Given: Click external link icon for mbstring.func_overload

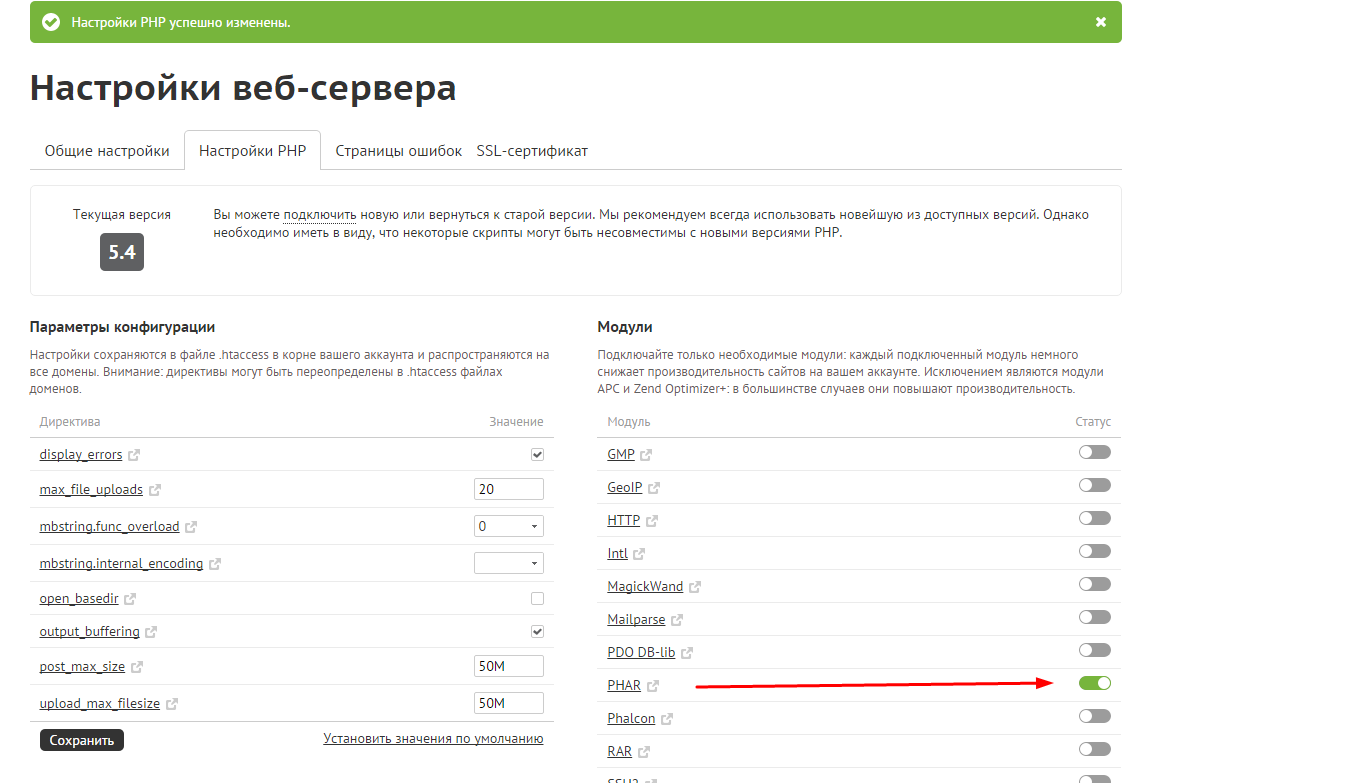Looking at the screenshot, I should [x=191, y=527].
